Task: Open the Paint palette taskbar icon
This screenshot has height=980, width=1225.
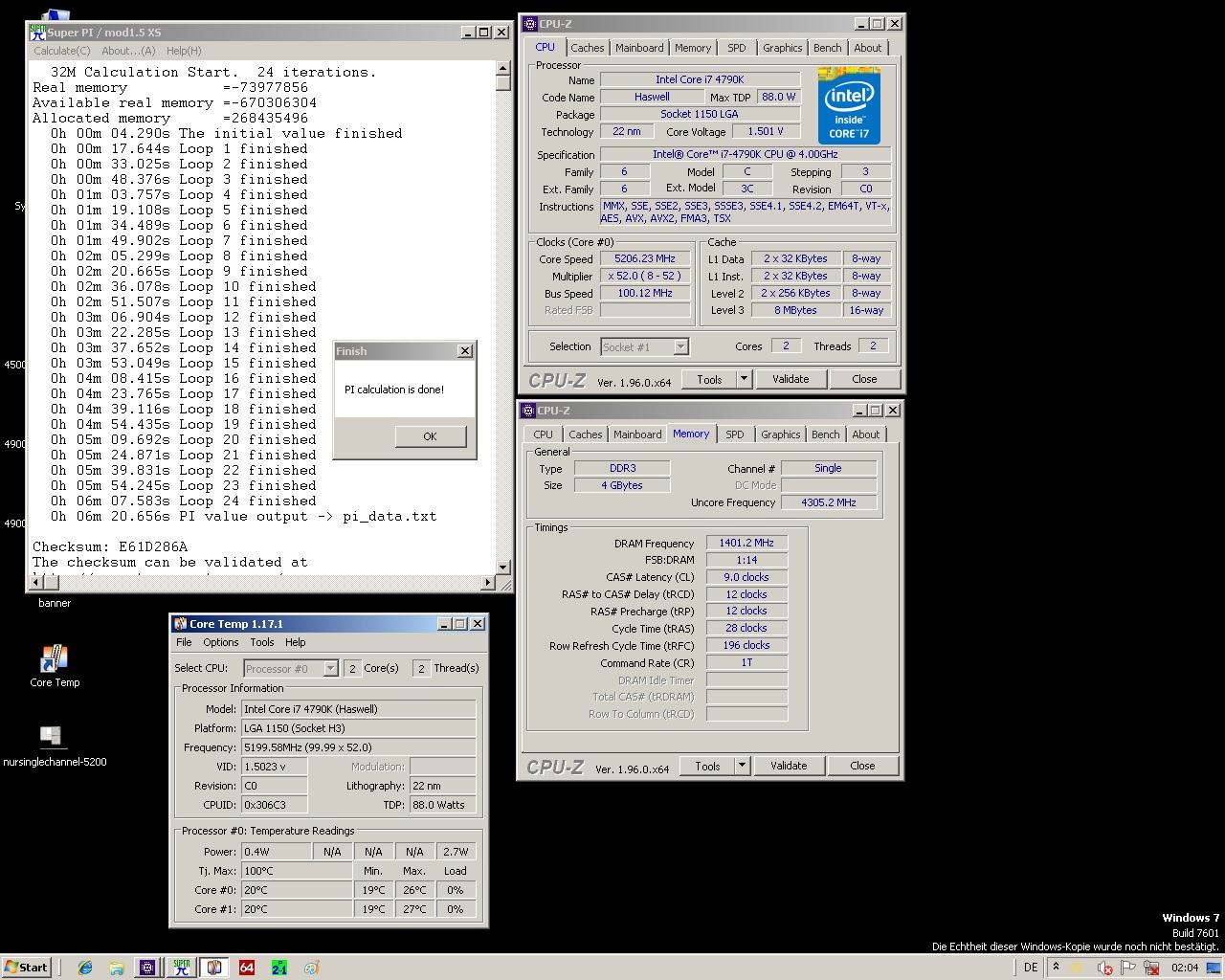Action: tap(311, 968)
